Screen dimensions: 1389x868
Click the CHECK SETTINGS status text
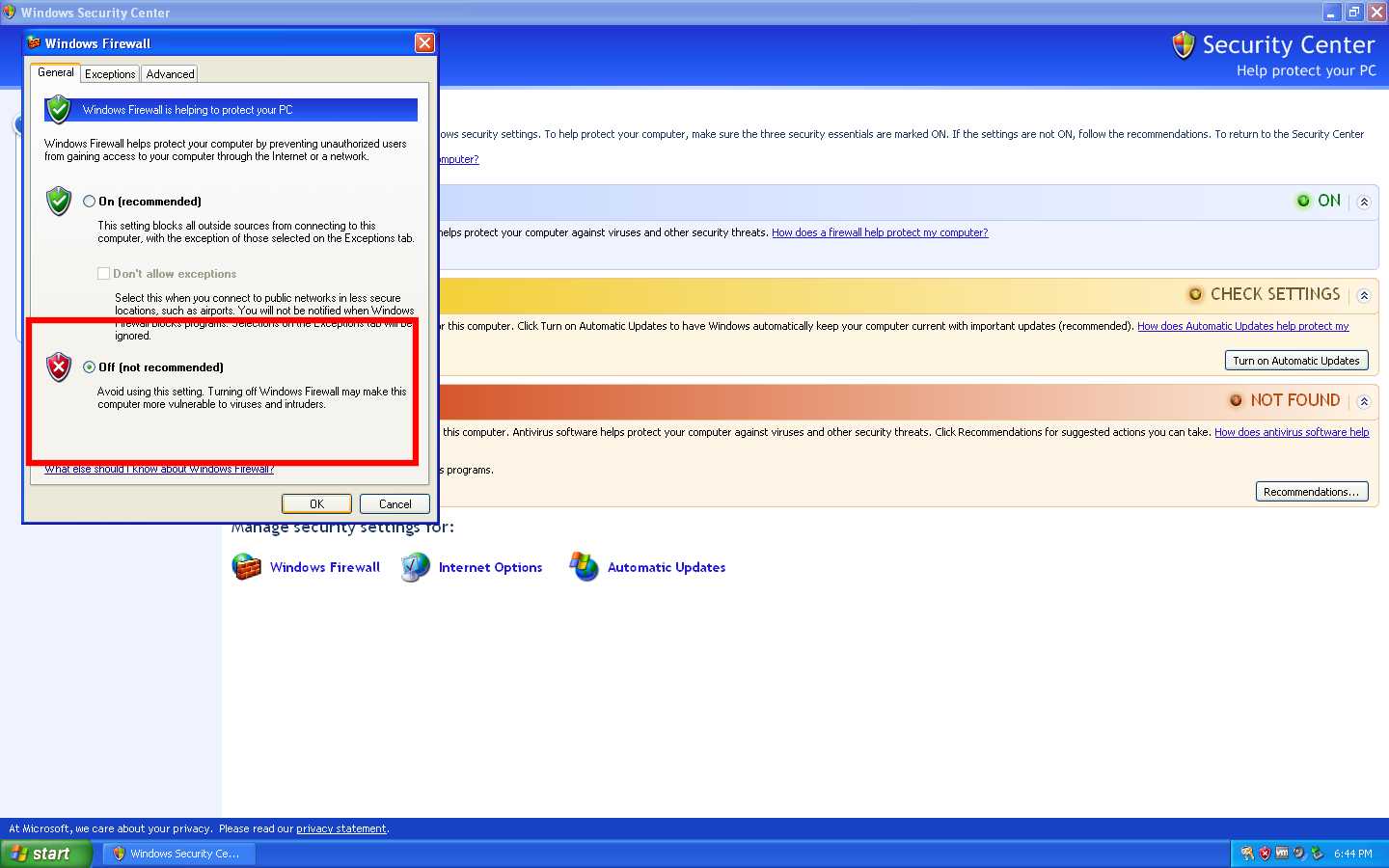coord(1275,294)
